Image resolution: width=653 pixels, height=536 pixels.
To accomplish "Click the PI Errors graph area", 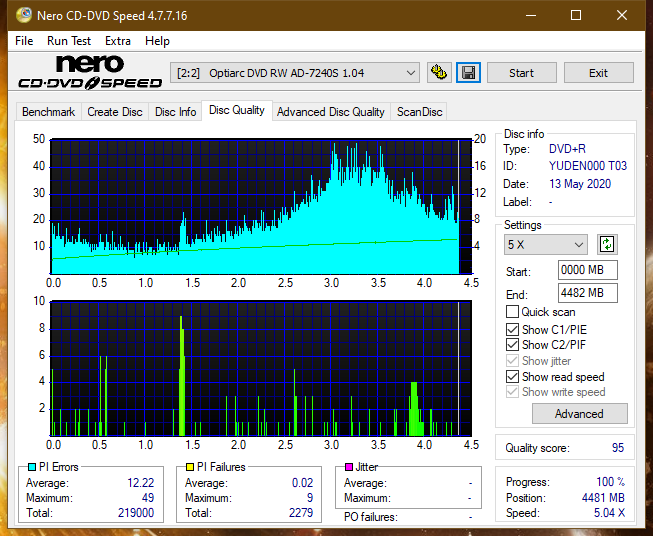I will tap(261, 206).
